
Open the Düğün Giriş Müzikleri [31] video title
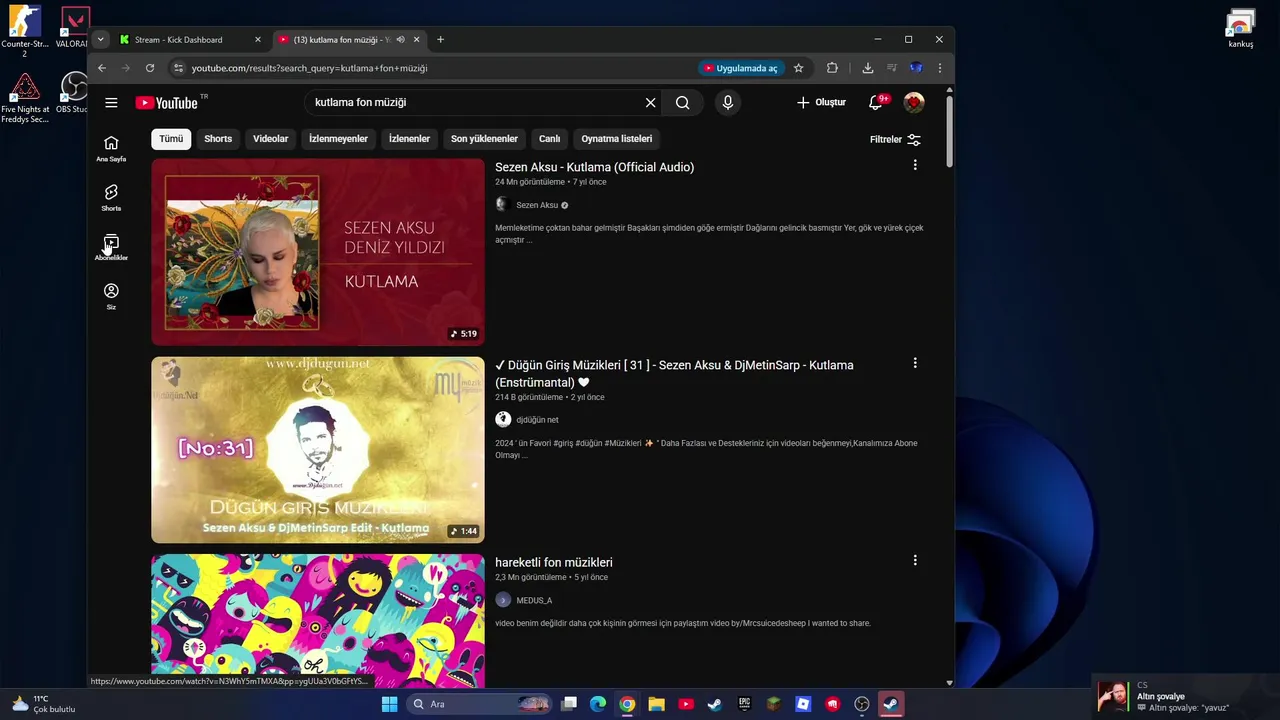pos(674,373)
